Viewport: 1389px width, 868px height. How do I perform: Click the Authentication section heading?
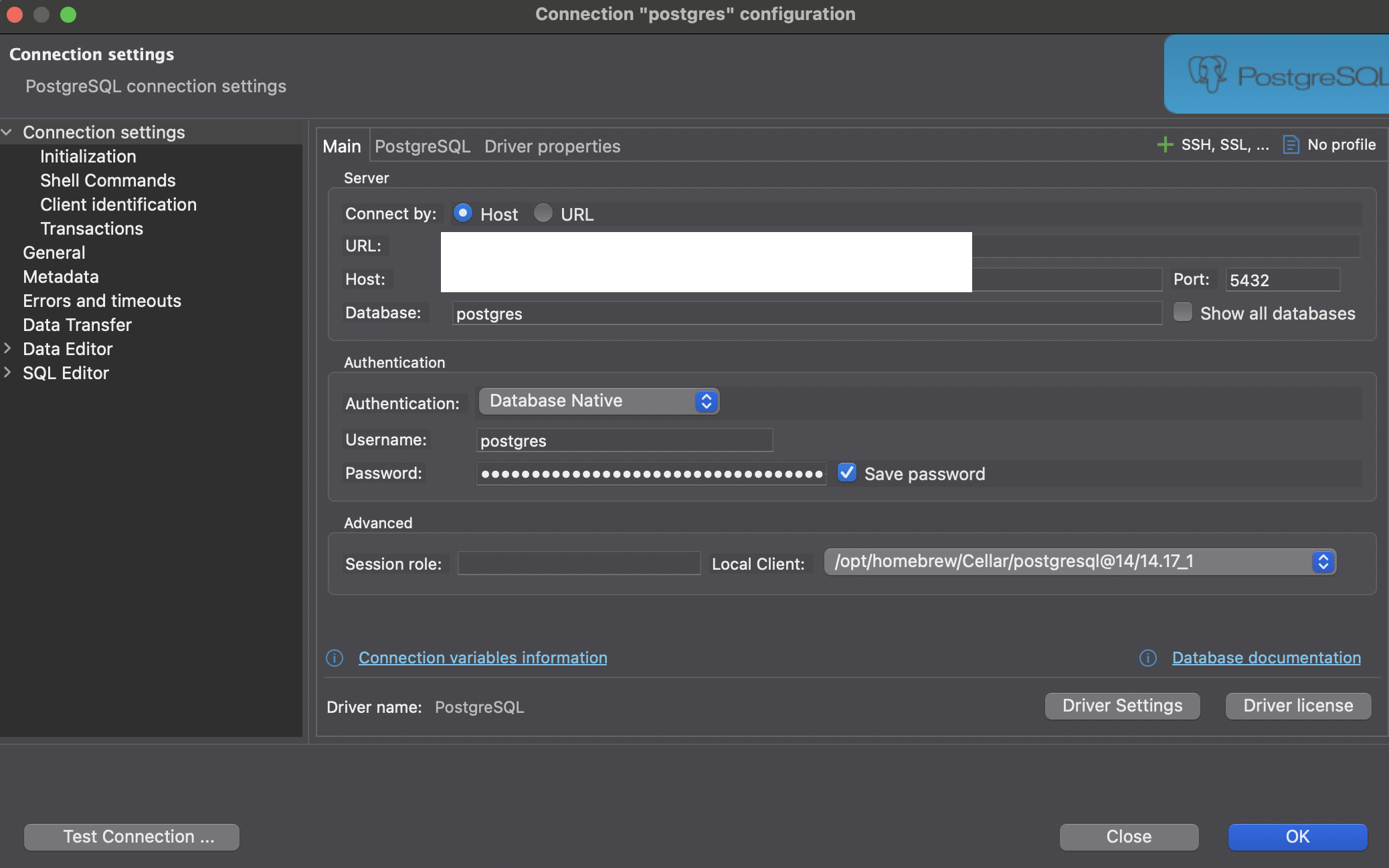pyautogui.click(x=394, y=362)
